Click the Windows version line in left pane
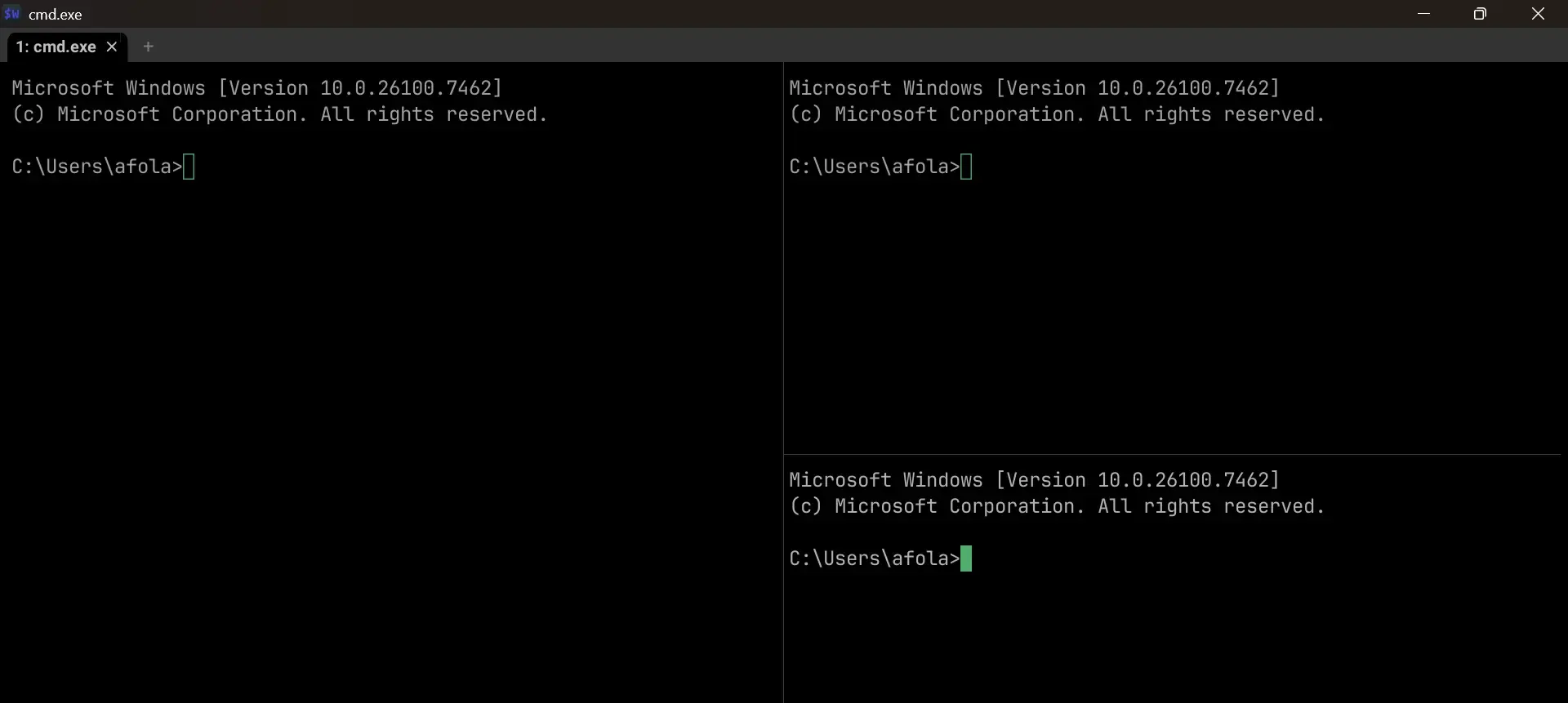Image resolution: width=1568 pixels, height=703 pixels. tap(257, 88)
